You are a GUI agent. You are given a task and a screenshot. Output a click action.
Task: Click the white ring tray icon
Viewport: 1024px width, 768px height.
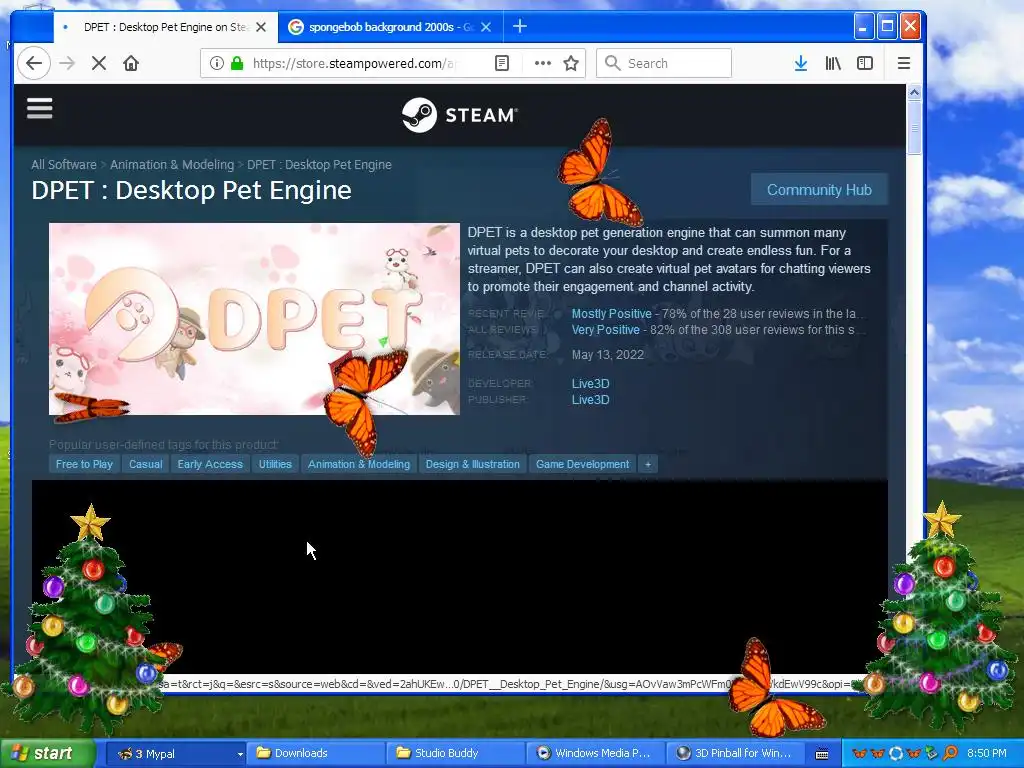tap(896, 754)
